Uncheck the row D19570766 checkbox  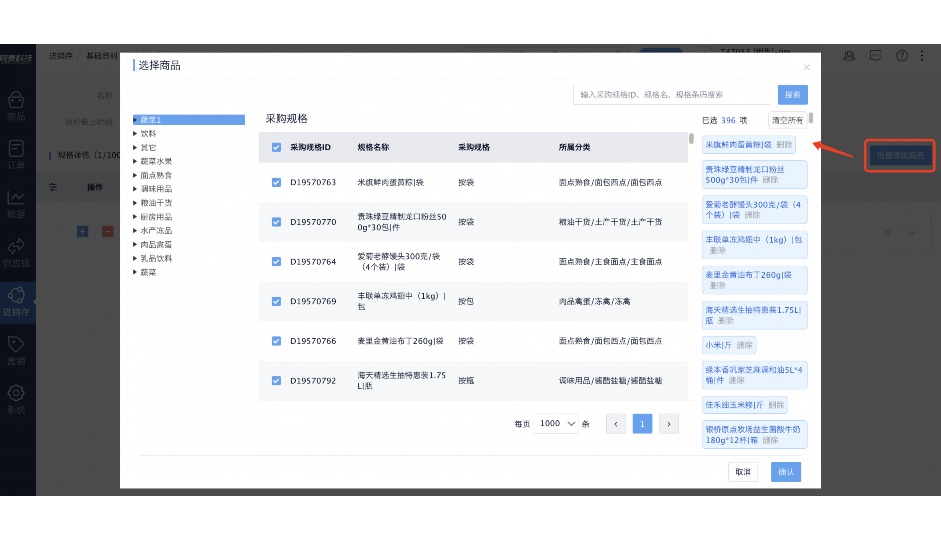(276, 341)
